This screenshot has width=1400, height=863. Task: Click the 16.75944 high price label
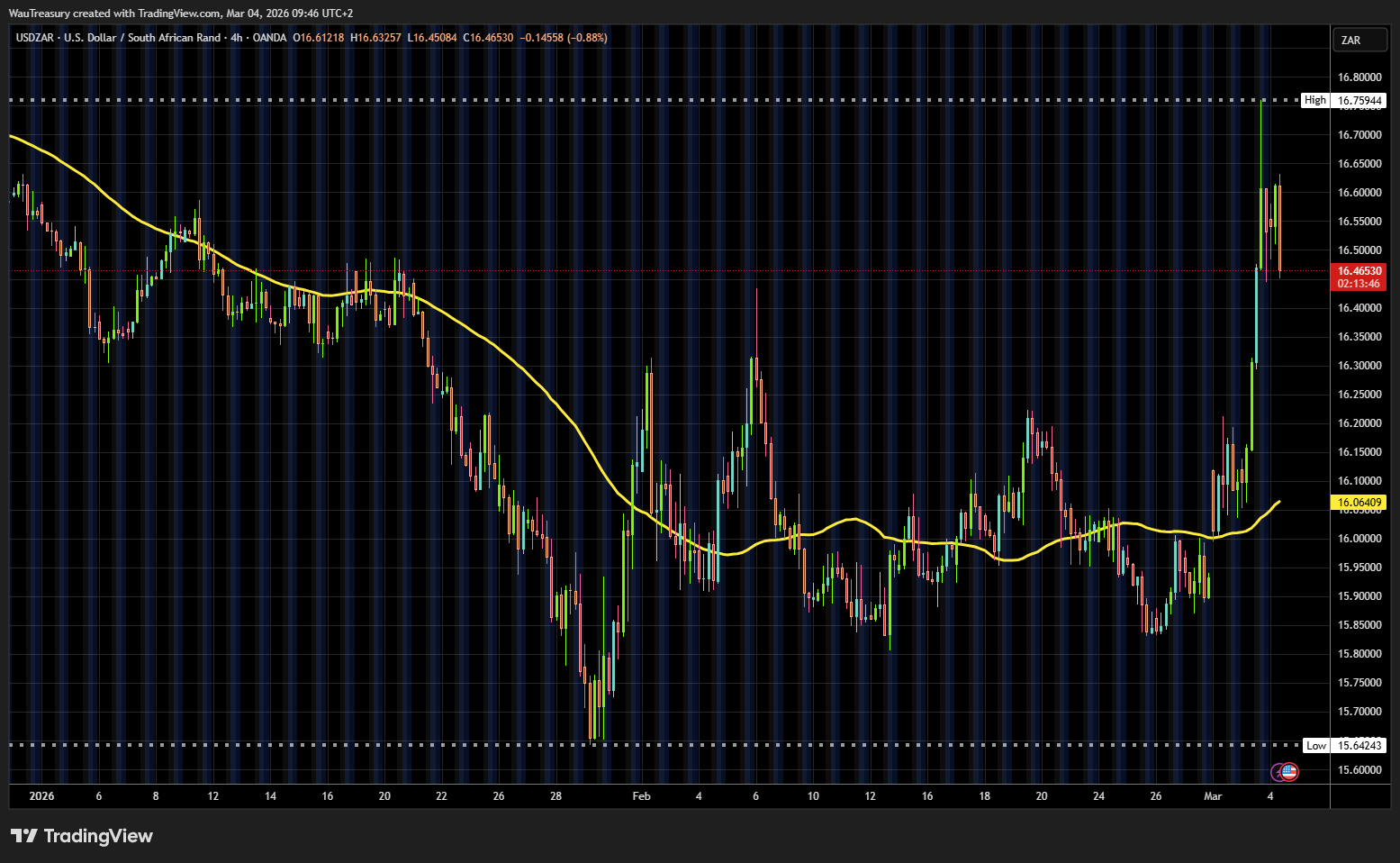coord(1359,100)
